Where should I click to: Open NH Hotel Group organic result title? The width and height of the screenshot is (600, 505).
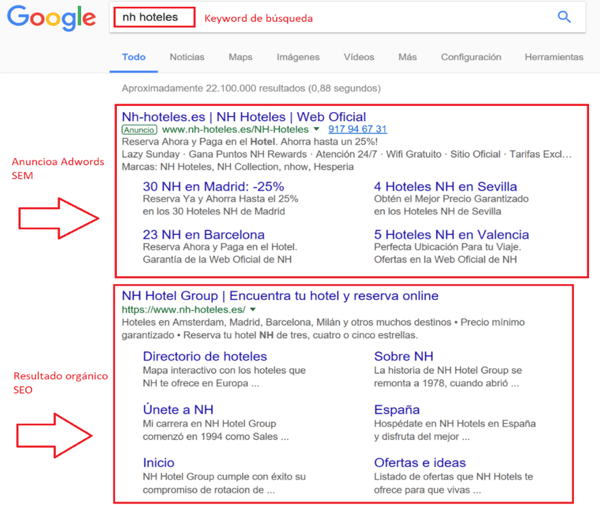tap(280, 296)
